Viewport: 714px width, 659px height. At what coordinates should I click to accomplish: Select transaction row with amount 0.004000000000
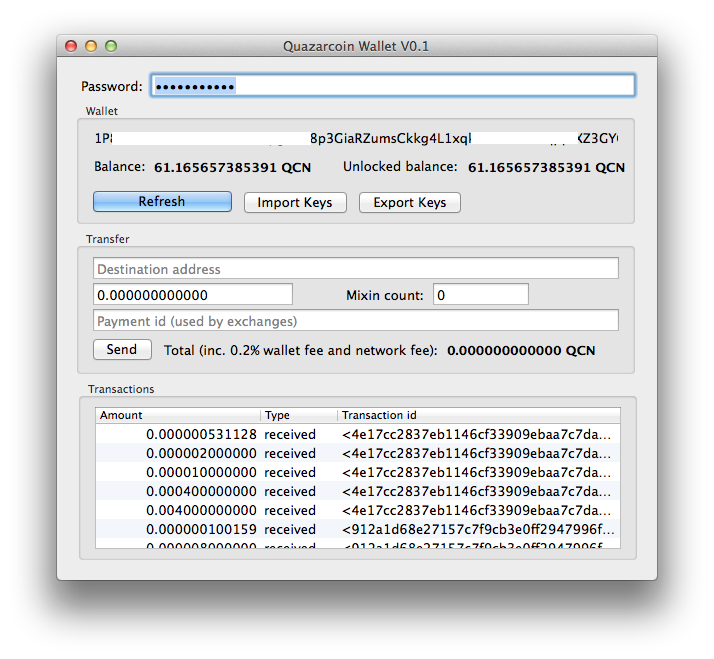pos(358,511)
